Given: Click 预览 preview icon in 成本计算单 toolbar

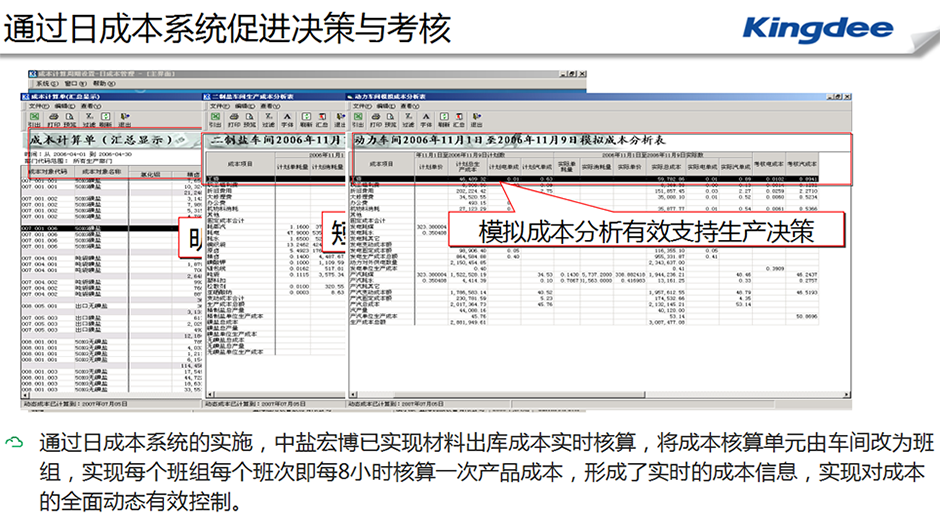Looking at the screenshot, I should coord(72,118).
